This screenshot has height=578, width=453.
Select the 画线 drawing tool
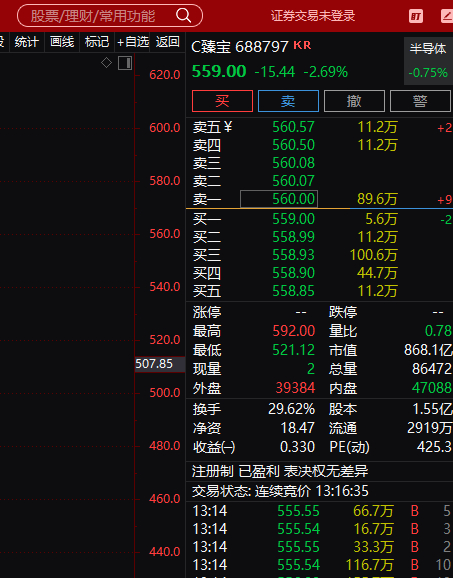tap(62, 42)
